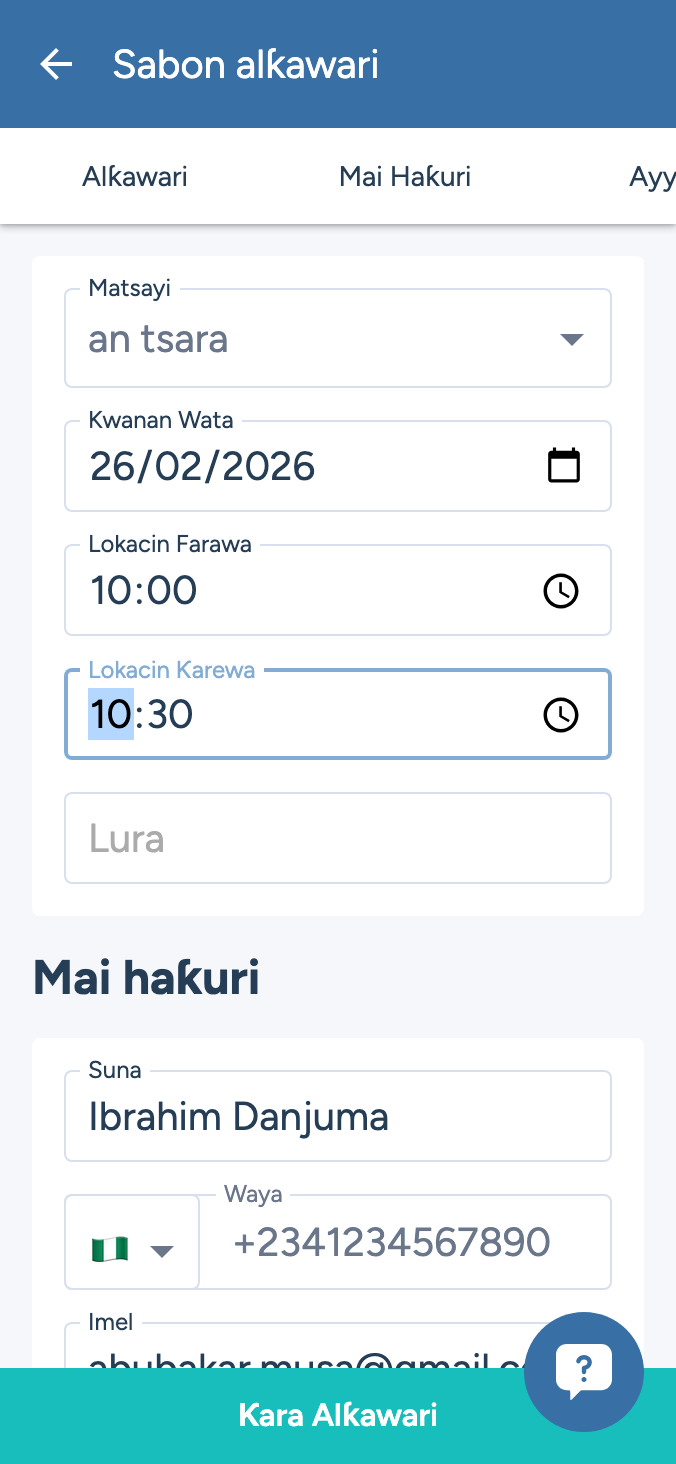Click the Lura notes field
This screenshot has width=676, height=1464.
coord(338,838)
